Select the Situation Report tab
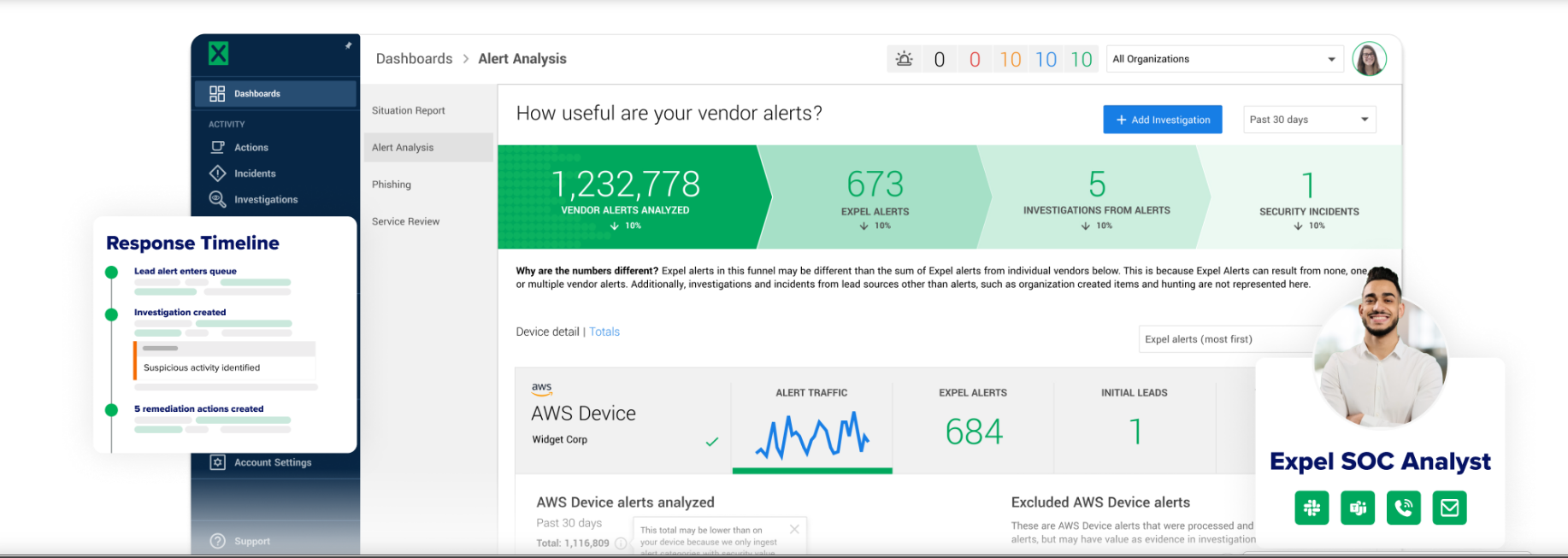This screenshot has height=558, width=1568. [x=427, y=110]
